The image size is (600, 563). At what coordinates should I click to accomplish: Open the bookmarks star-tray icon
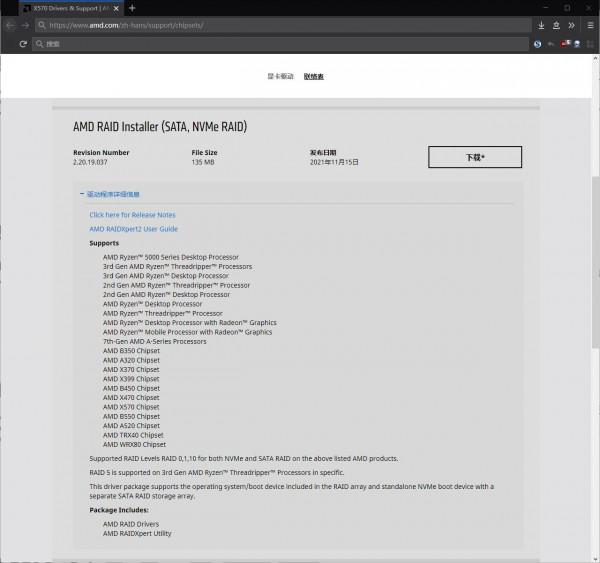556,26
